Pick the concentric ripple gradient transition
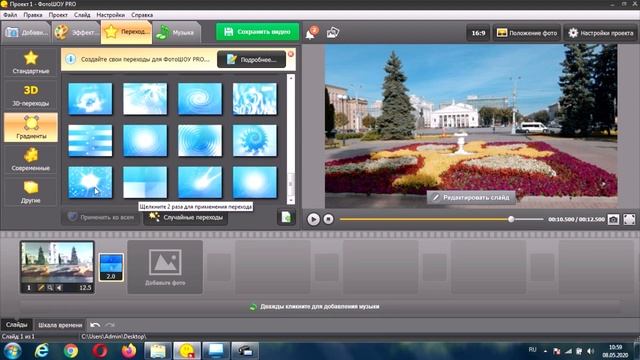This screenshot has height=360, width=640. [x=200, y=140]
